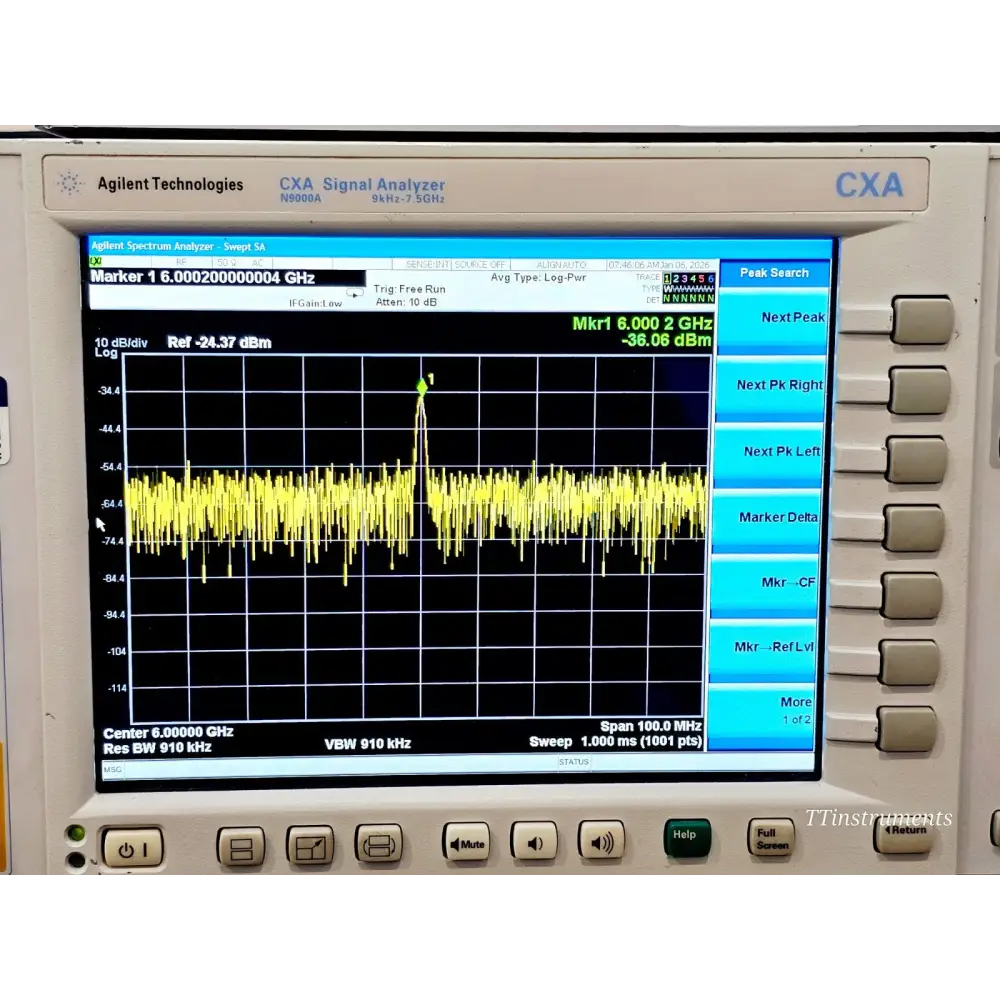Click the 'ALIGN AUTO' status indicator

point(561,265)
